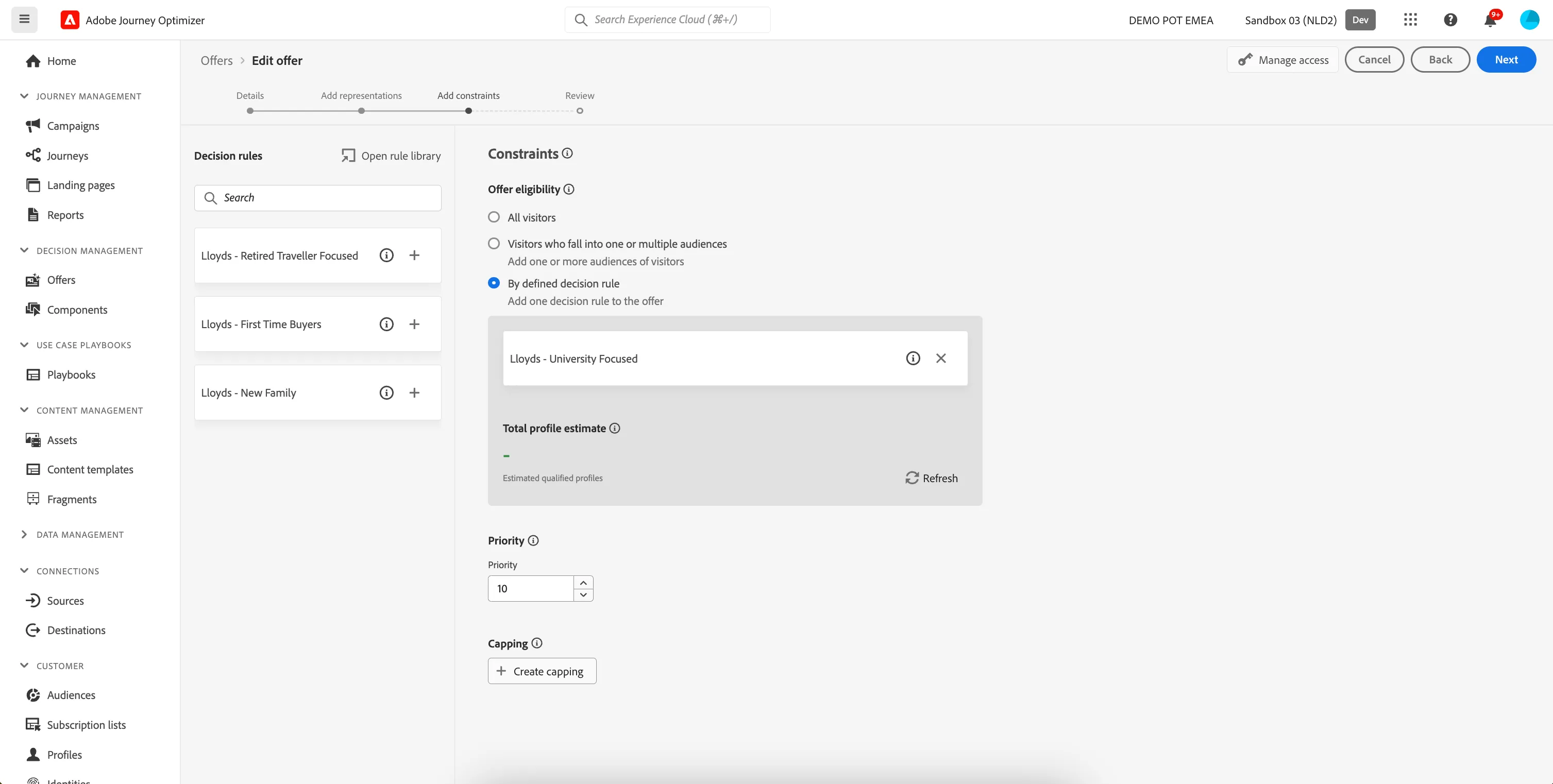Show info for Lloyds - First Time Buyers
Viewport: 1553px width, 784px height.
[386, 324]
